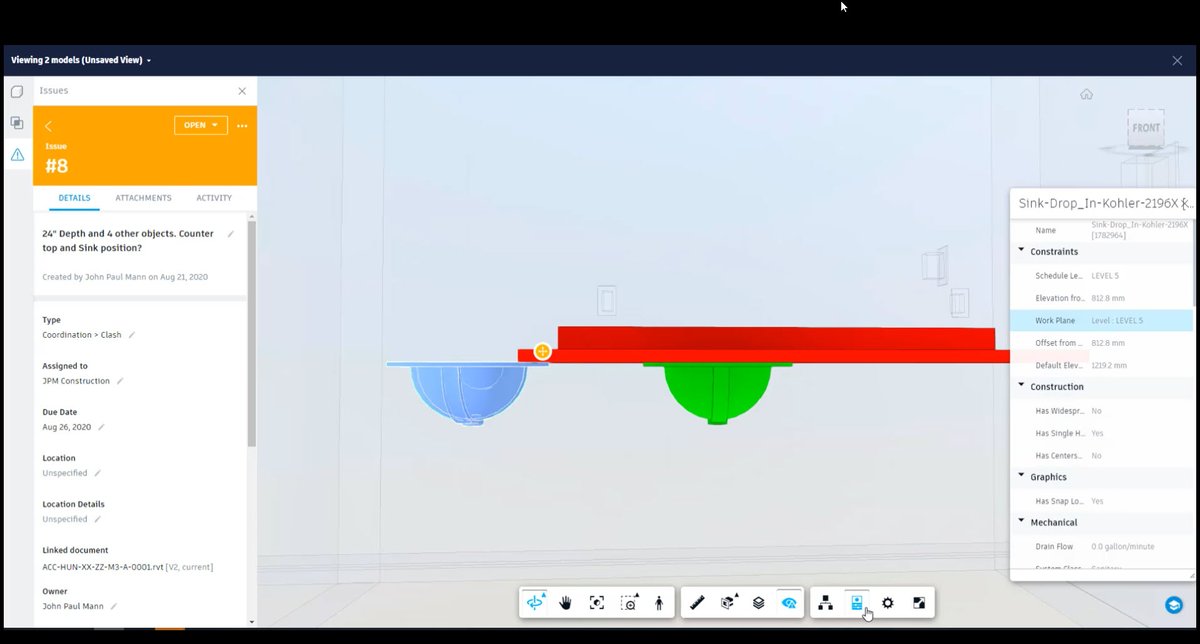
Task: Open the Model Browser tree
Action: [x=826, y=603]
